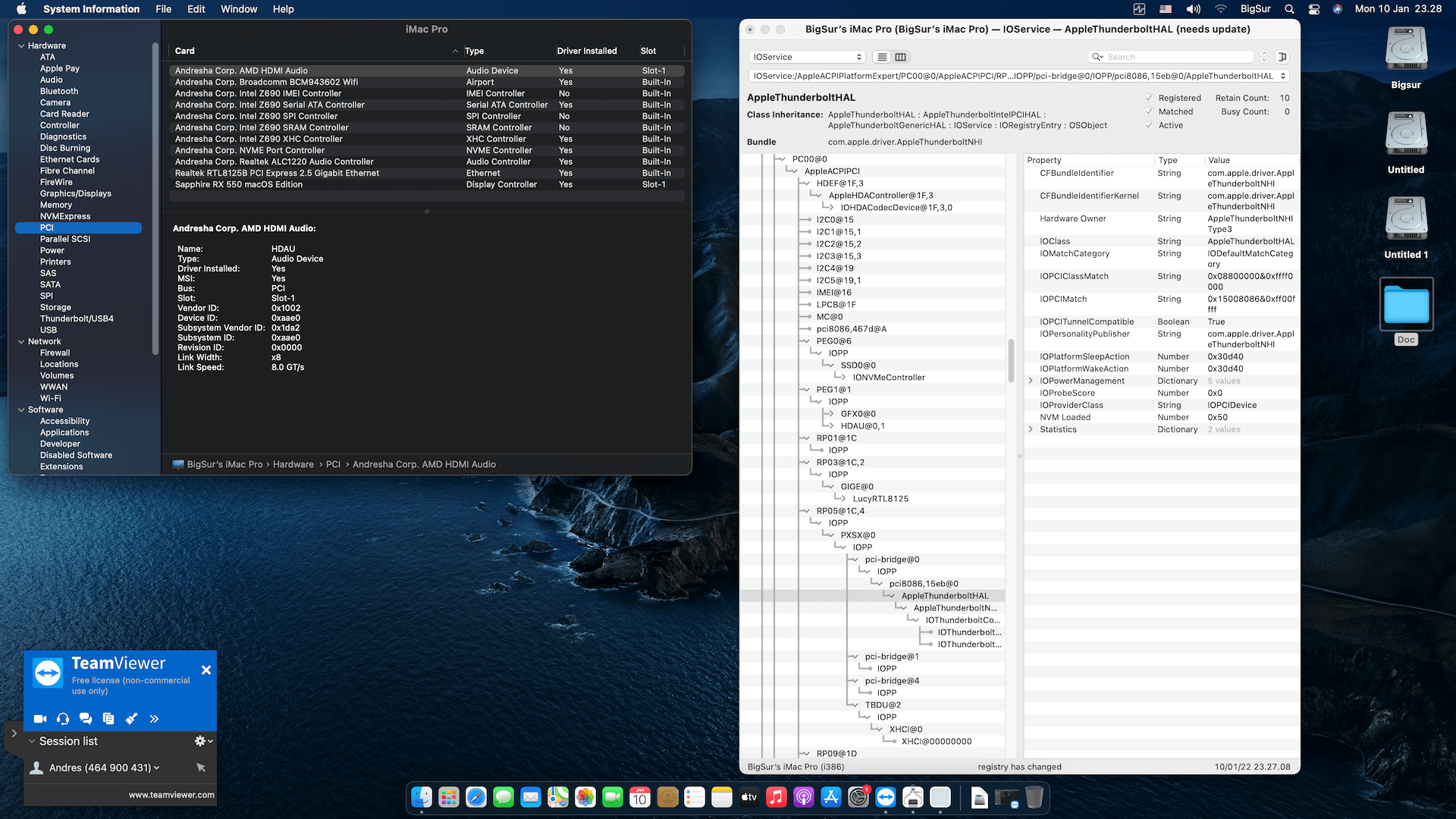Open TeamViewer voice over IP headset icon

coord(63,718)
